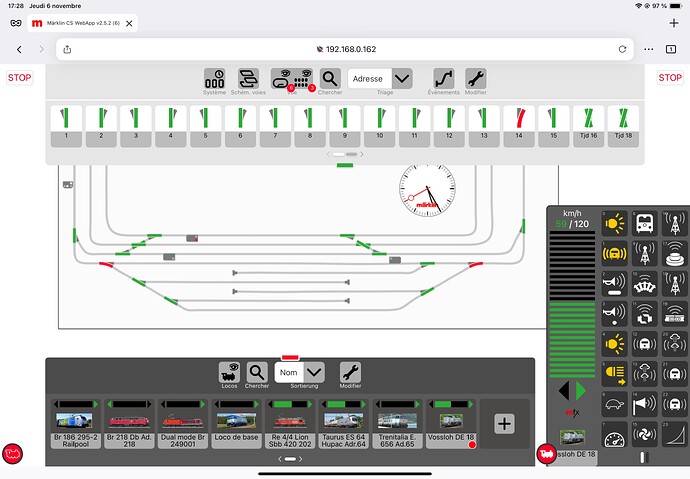Click the Modifier wrench in accessories bar

pos(476,80)
